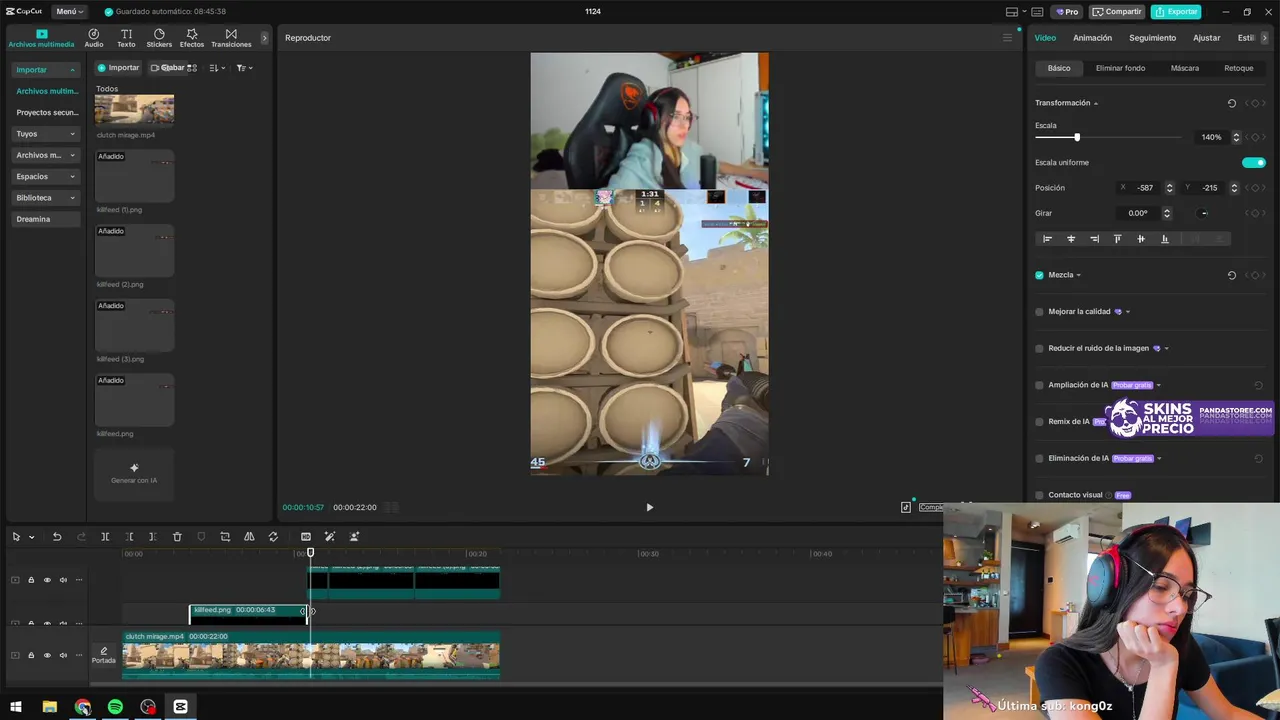
Task: Click the rotate icon in timeline toolbar
Action: tap(273, 537)
